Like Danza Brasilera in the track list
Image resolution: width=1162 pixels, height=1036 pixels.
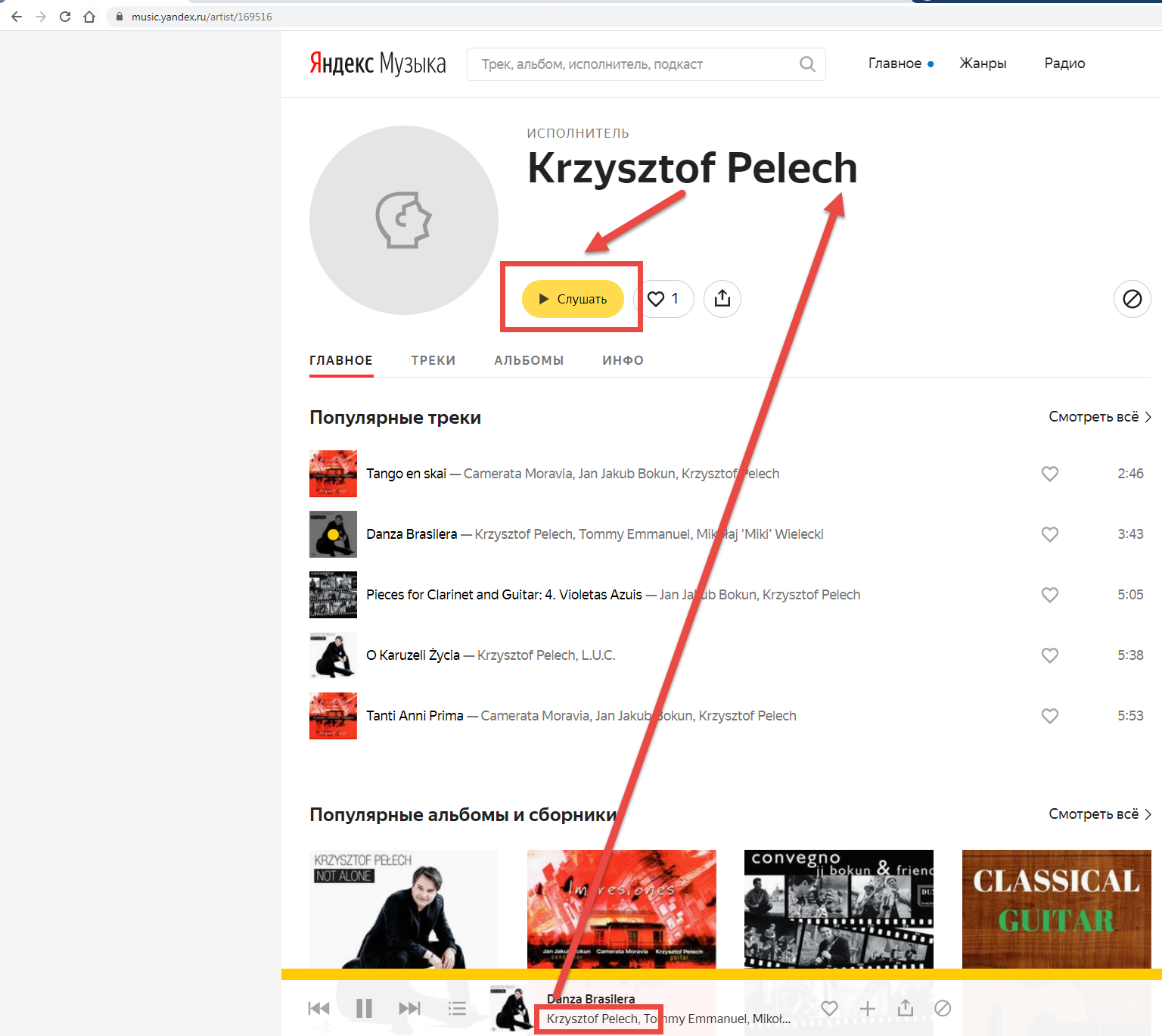(1050, 534)
